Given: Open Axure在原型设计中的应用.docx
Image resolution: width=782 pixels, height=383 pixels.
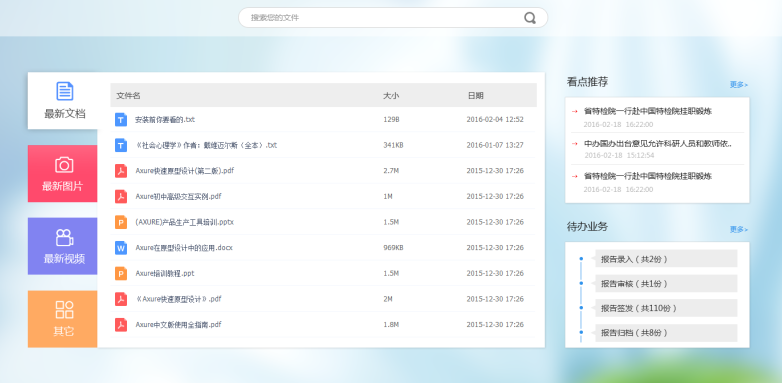Looking at the screenshot, I should tap(184, 248).
